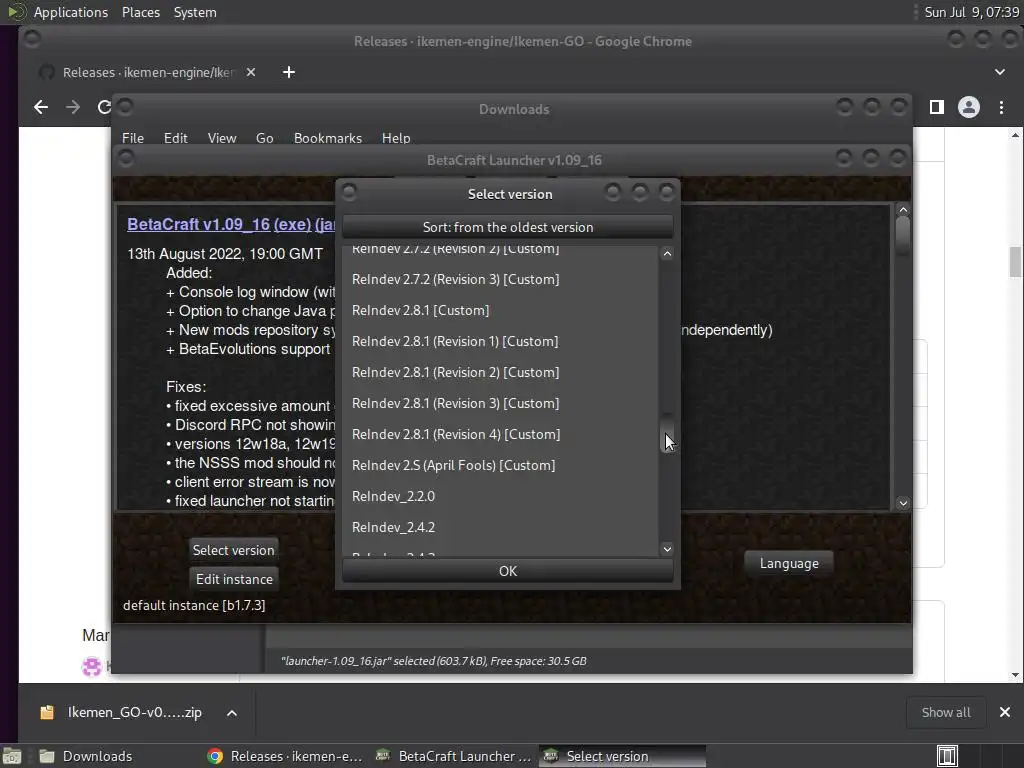
Task: Open Ikemen_GO zip file in downloads bar
Action: (121, 712)
